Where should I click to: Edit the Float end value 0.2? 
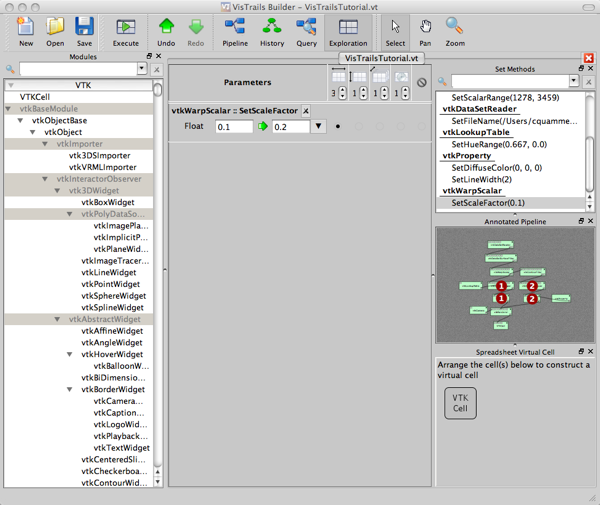click(290, 127)
